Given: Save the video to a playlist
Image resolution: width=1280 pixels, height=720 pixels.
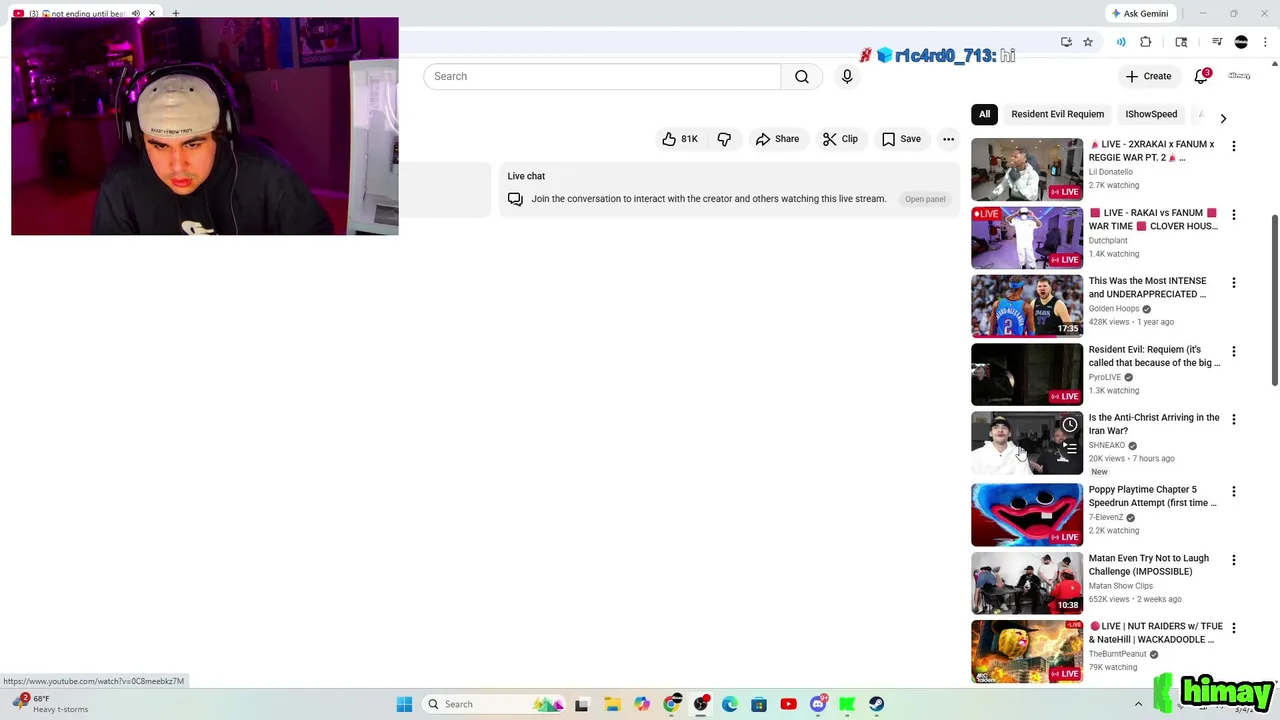Looking at the screenshot, I should coord(901,139).
